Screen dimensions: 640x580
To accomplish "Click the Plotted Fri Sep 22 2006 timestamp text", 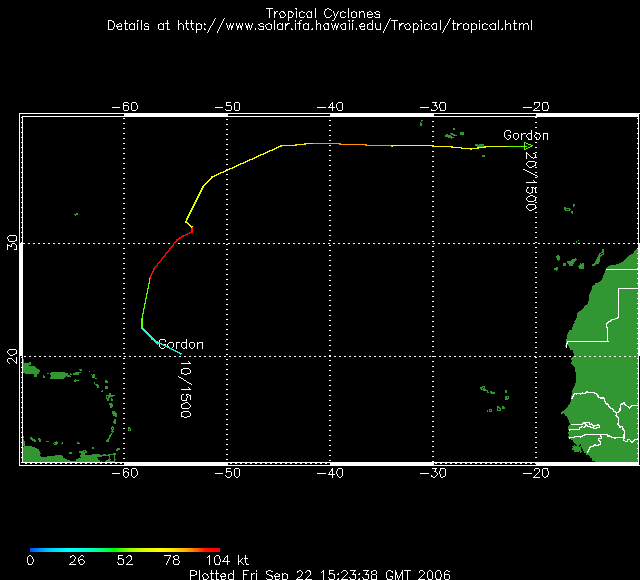I will 320,574.
